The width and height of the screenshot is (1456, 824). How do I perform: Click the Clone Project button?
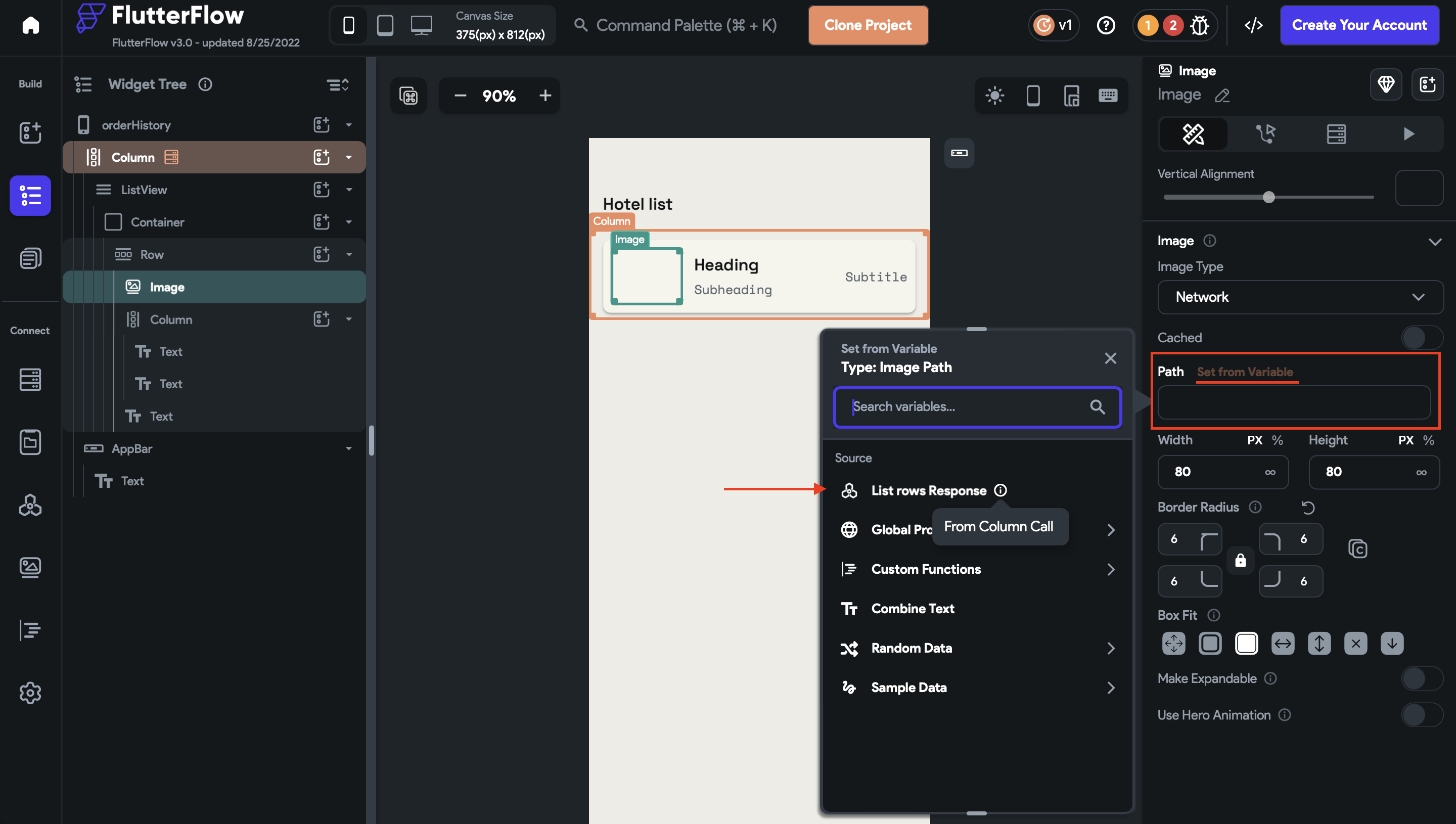pos(868,25)
